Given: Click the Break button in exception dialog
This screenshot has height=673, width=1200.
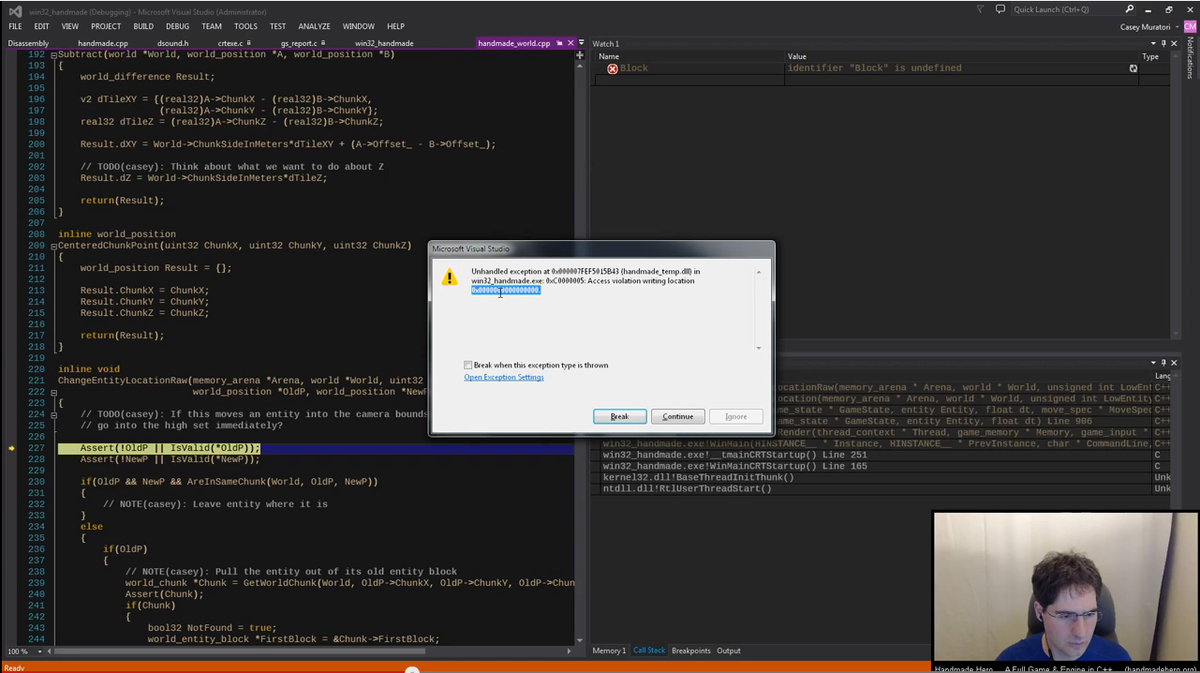Looking at the screenshot, I should (620, 416).
